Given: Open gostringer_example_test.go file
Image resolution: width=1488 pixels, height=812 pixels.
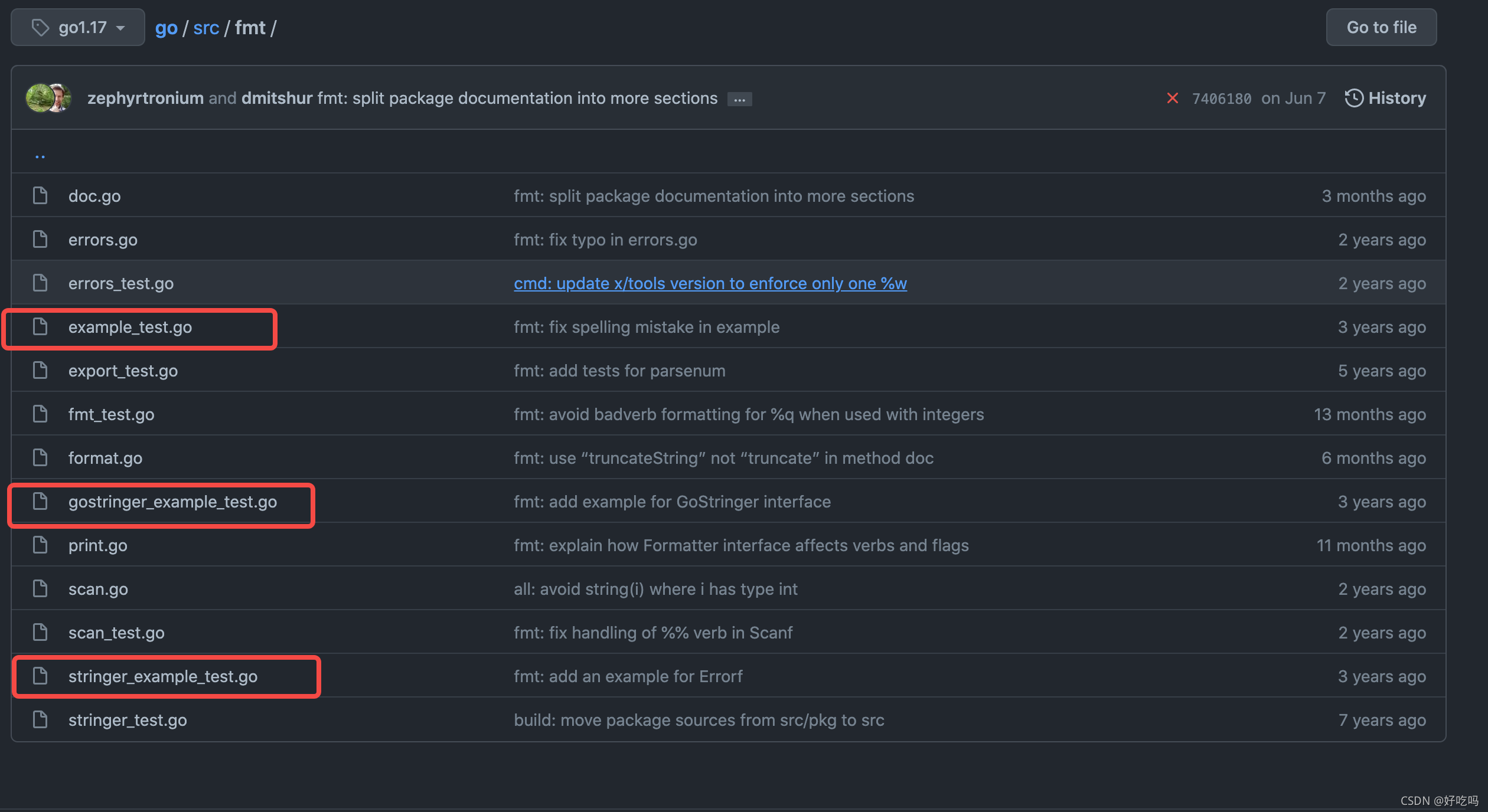Looking at the screenshot, I should pos(172,502).
